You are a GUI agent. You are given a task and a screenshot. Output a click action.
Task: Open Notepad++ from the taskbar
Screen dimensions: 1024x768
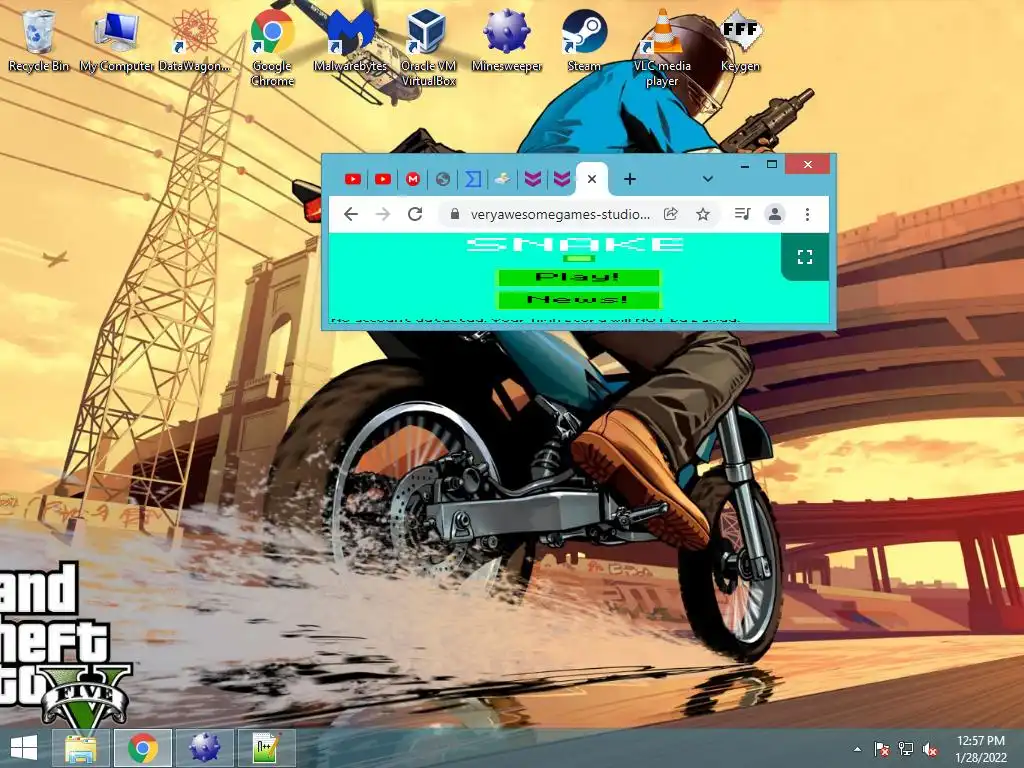click(266, 748)
